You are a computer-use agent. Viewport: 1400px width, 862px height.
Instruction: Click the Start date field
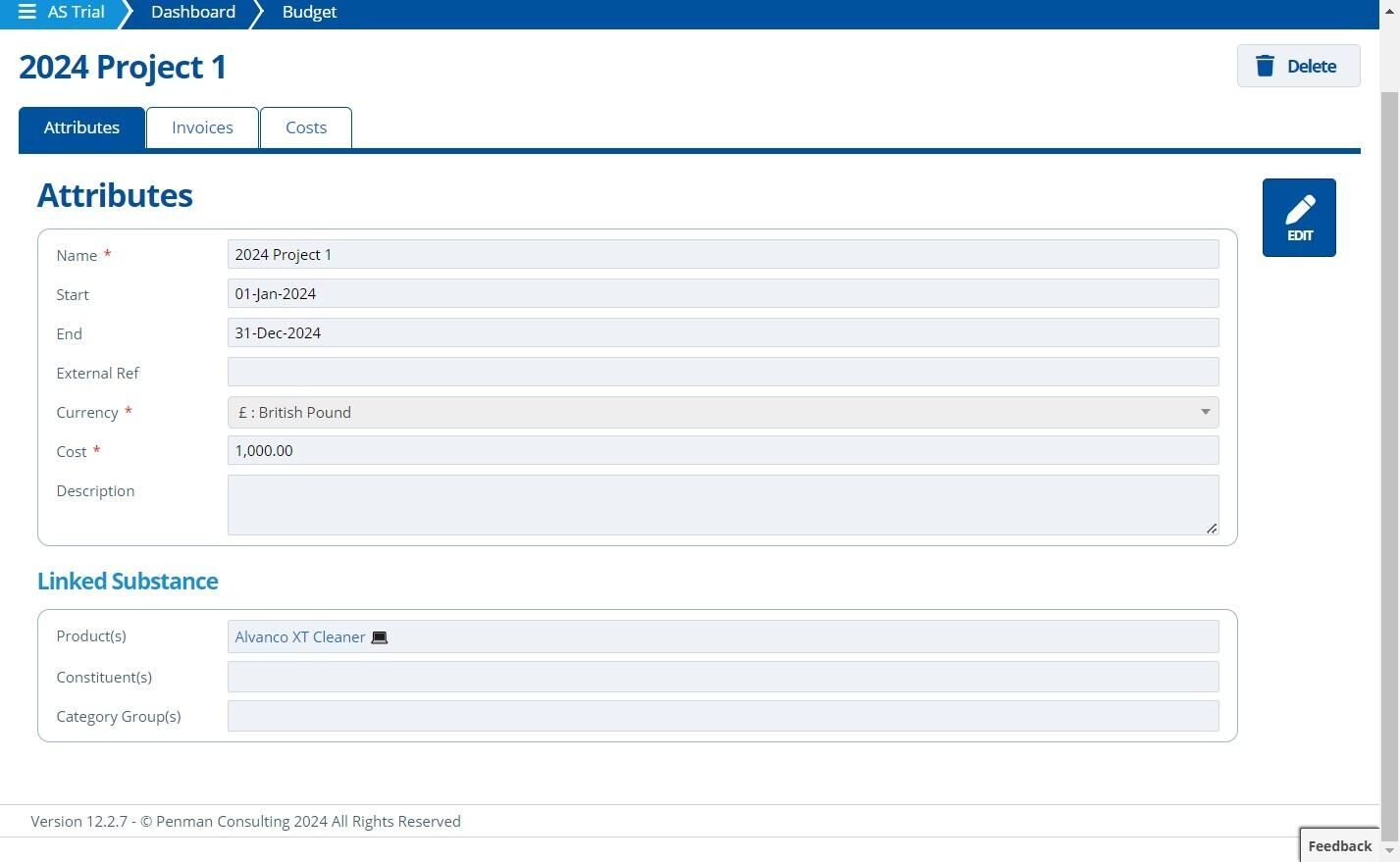click(x=723, y=293)
